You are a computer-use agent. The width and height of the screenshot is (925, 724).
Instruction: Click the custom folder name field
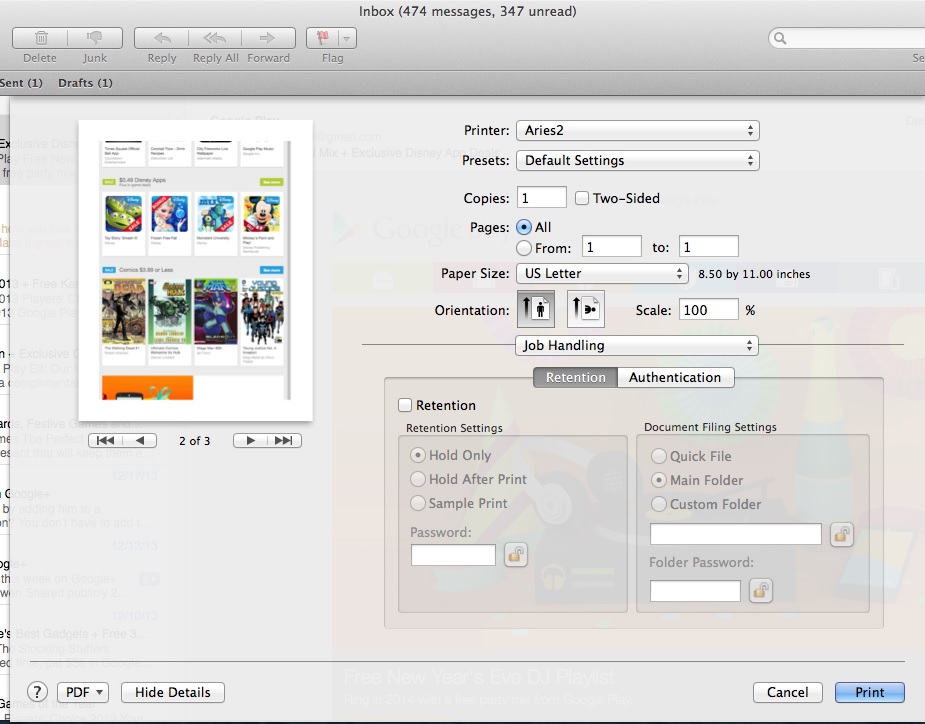pos(736,535)
